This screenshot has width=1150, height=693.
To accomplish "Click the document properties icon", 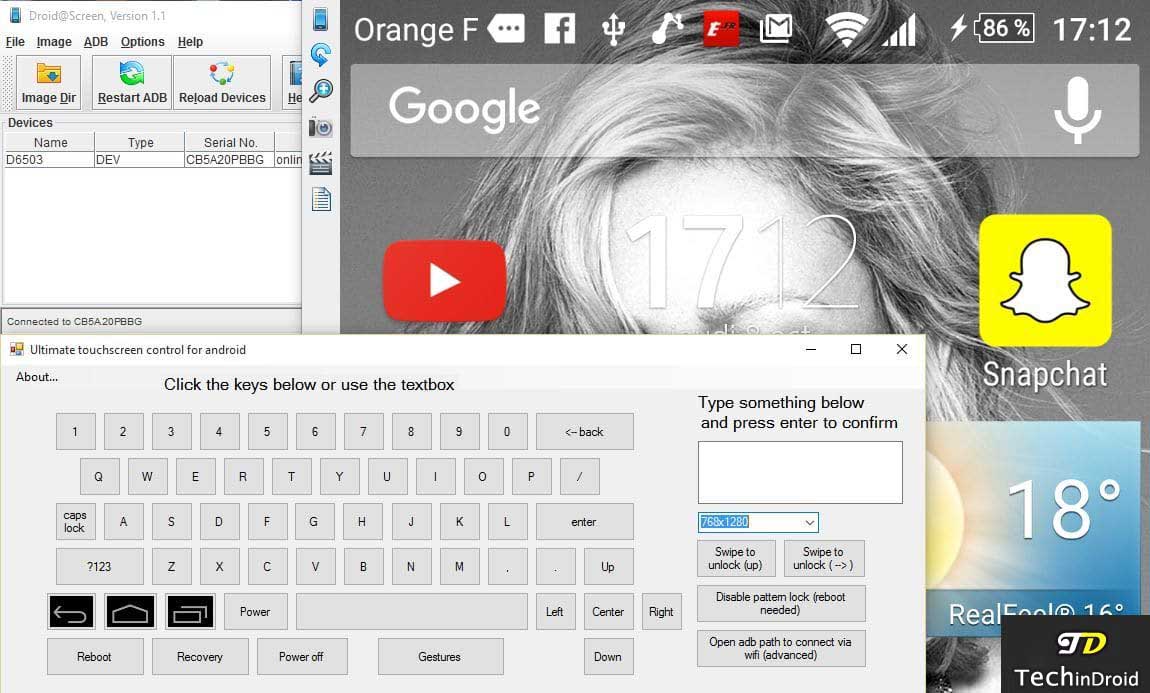I will point(321,199).
